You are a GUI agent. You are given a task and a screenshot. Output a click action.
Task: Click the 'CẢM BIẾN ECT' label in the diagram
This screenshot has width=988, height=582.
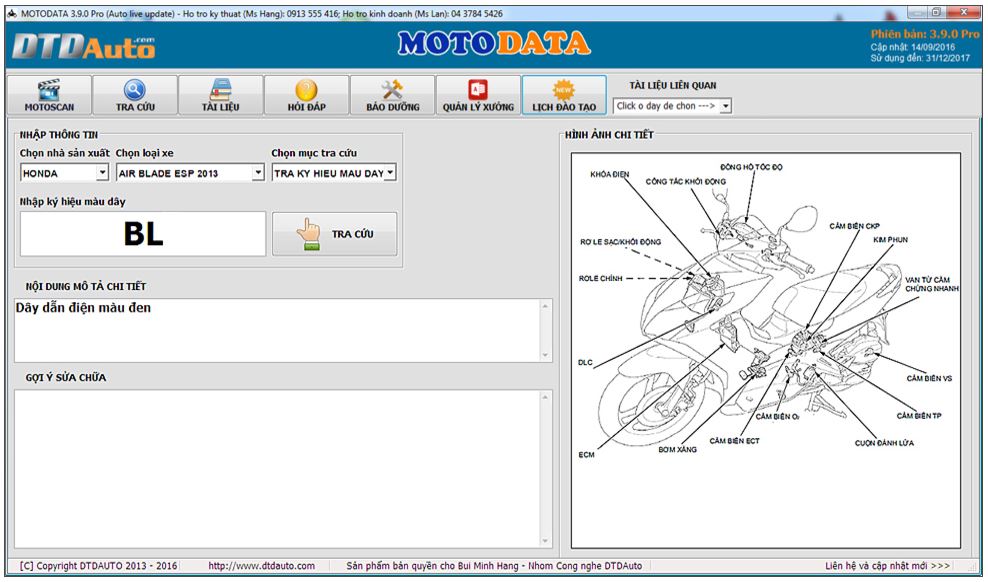(735, 441)
